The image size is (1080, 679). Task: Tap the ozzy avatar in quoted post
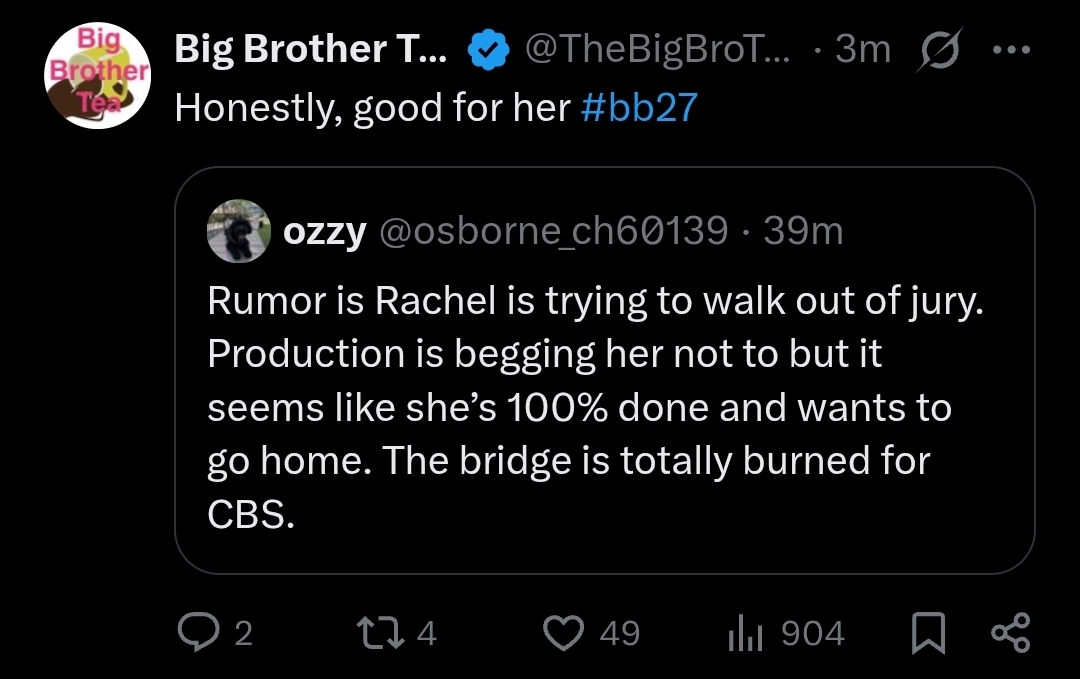(x=238, y=231)
